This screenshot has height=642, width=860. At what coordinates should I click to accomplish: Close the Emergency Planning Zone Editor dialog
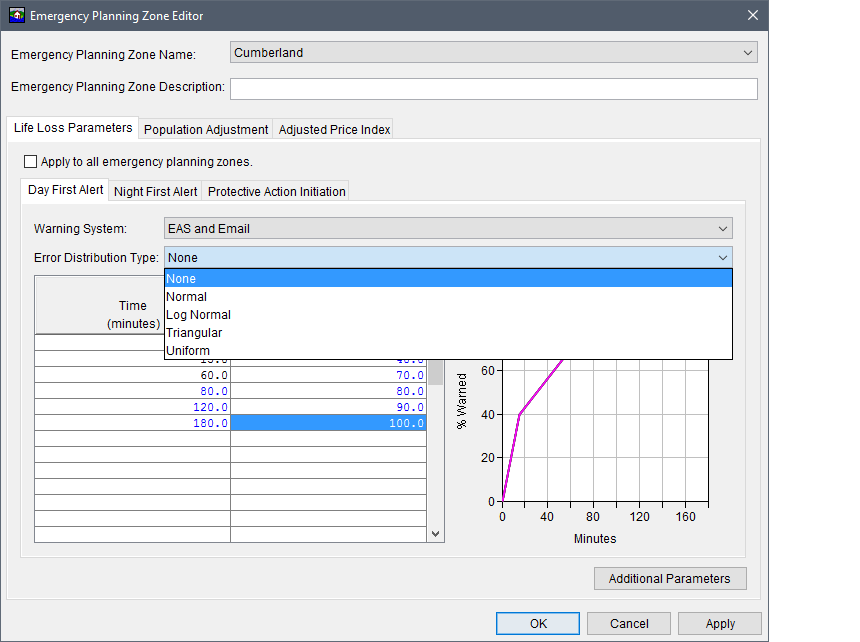click(752, 15)
